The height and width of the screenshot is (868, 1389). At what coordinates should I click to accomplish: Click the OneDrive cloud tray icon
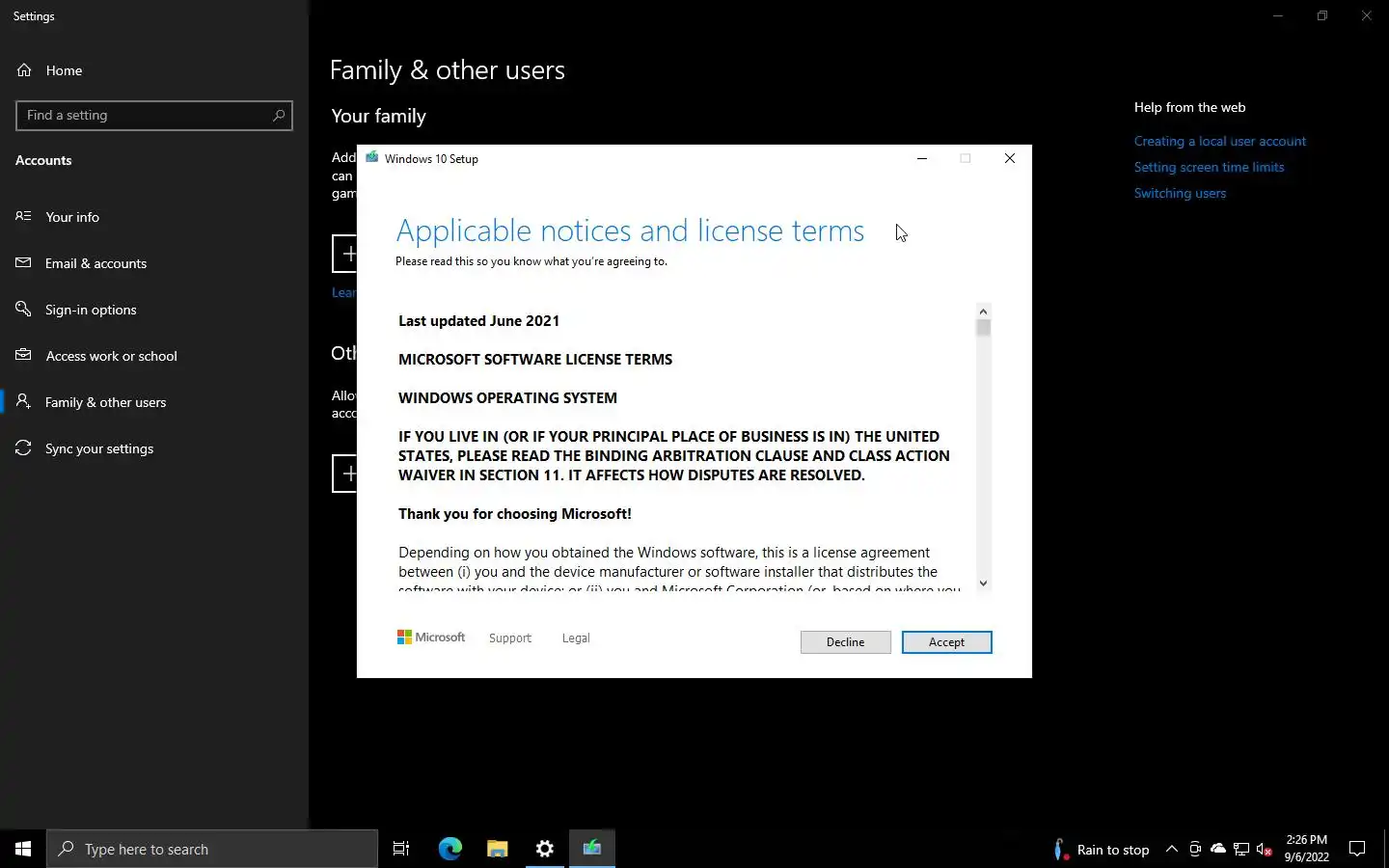(x=1218, y=849)
